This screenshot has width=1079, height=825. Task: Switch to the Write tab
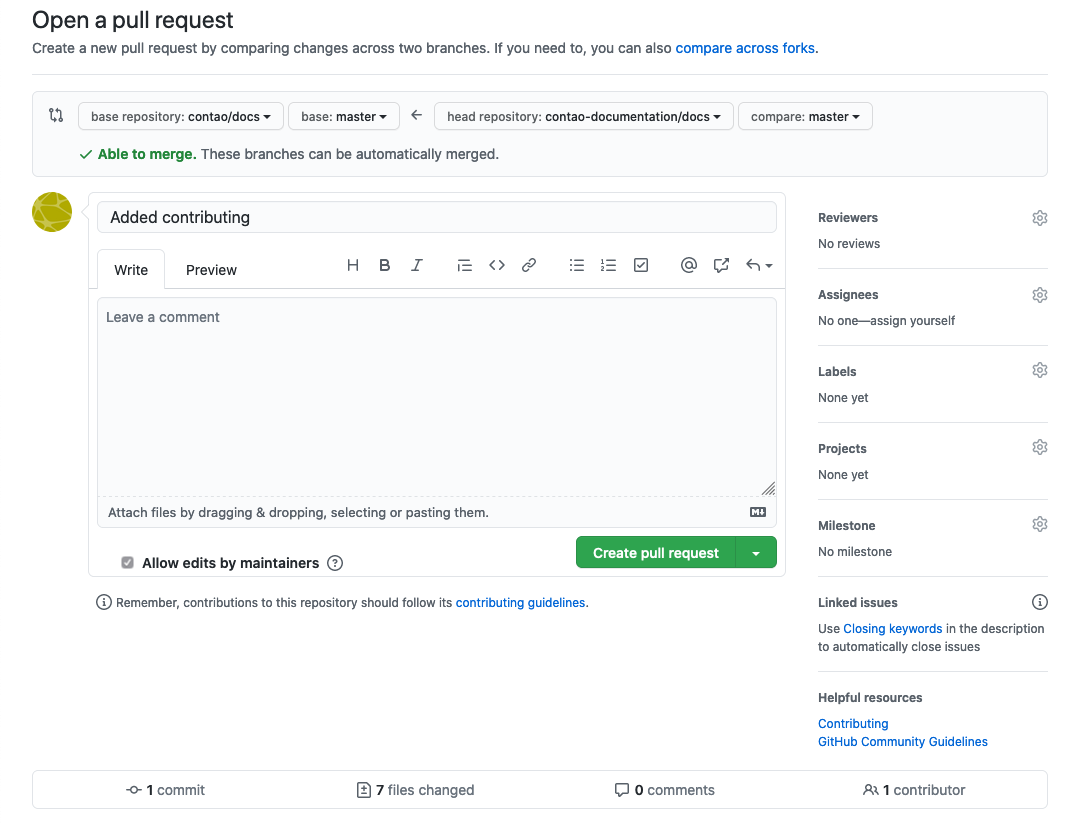pos(131,270)
